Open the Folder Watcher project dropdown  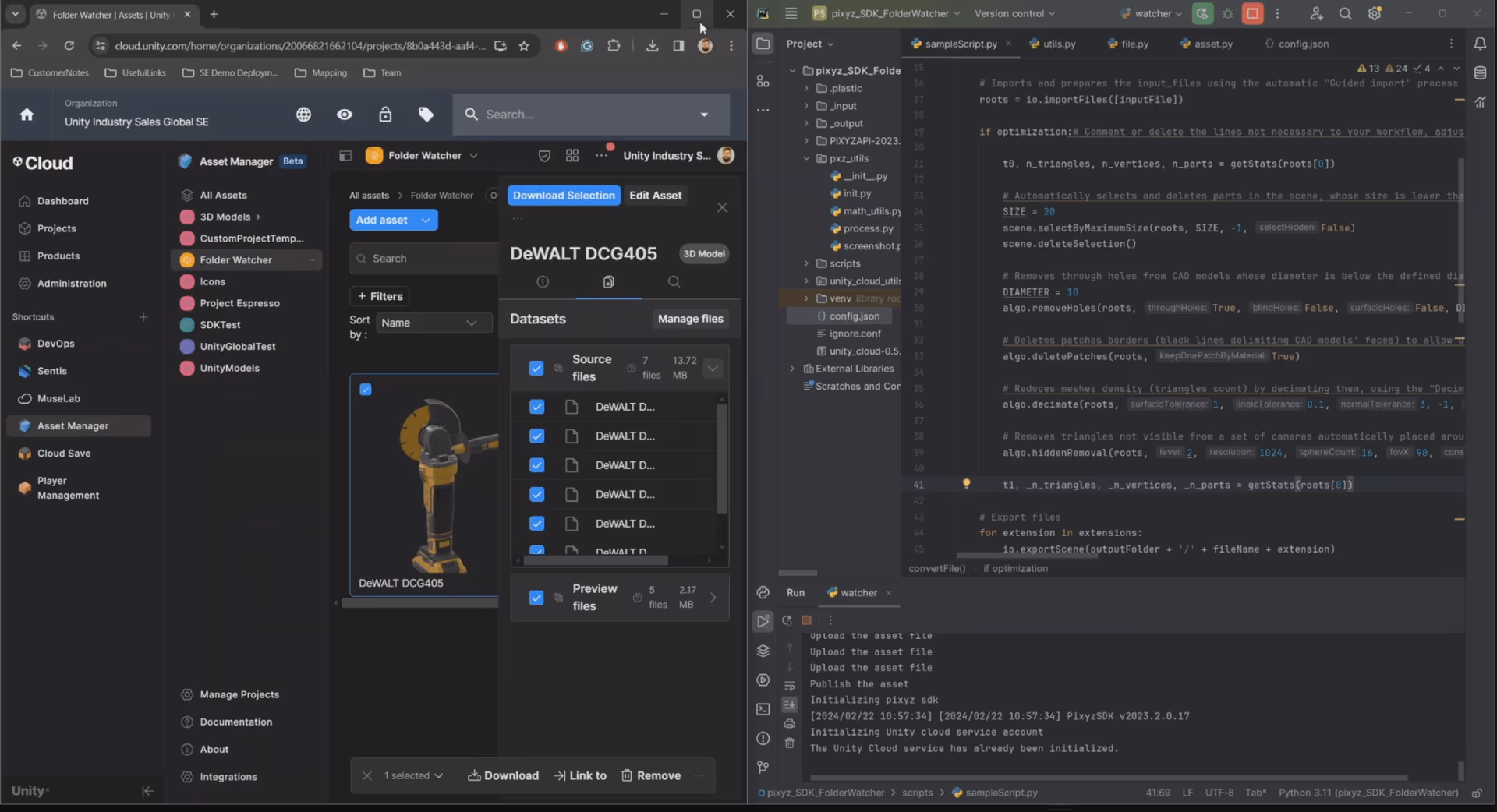pyautogui.click(x=473, y=156)
